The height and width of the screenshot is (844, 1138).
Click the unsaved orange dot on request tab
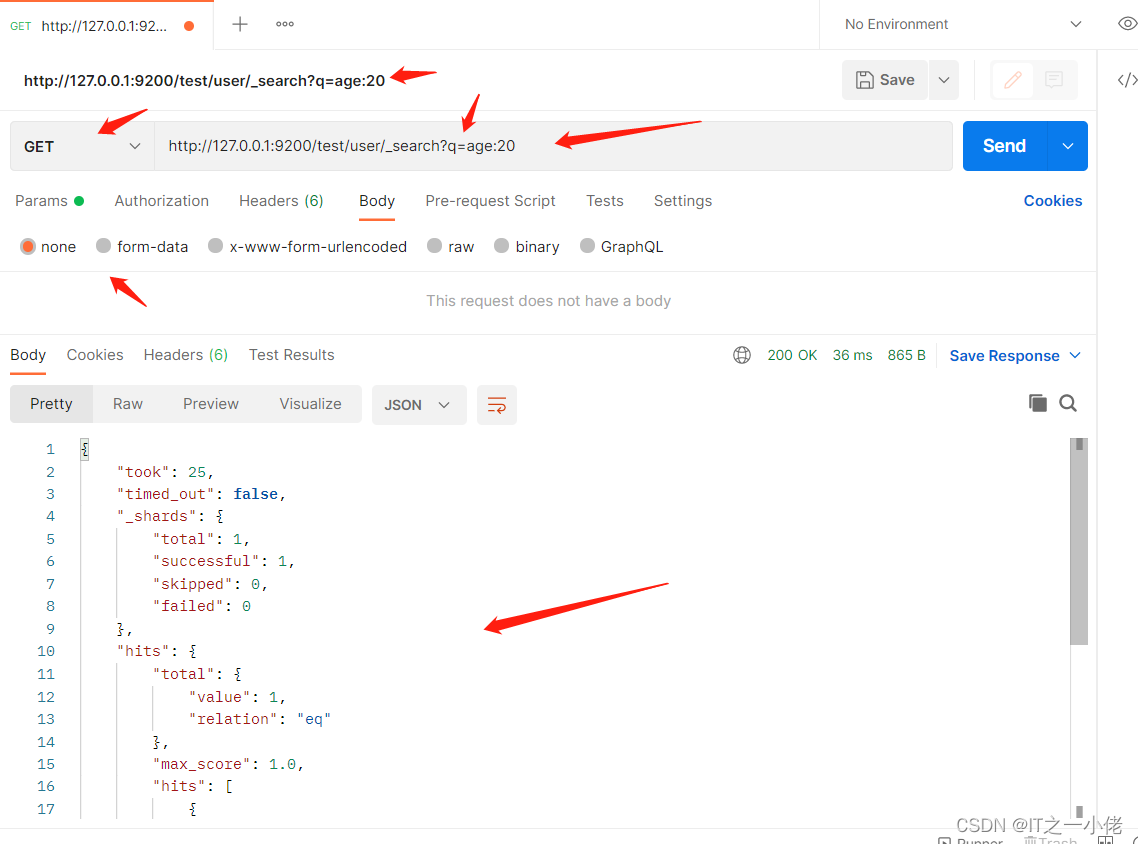pyautogui.click(x=189, y=26)
